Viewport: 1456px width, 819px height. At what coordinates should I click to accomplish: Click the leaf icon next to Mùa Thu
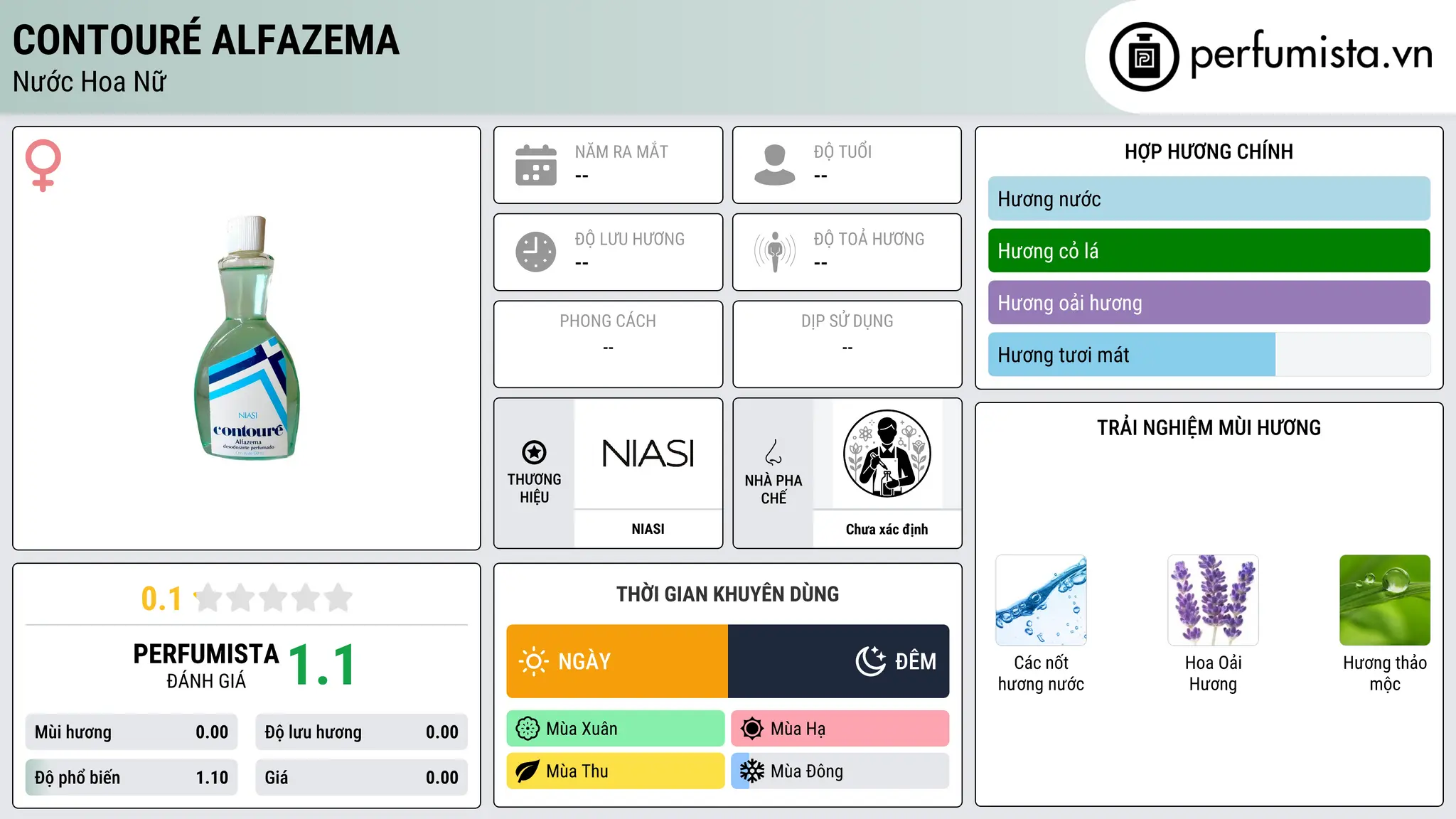coord(528,771)
